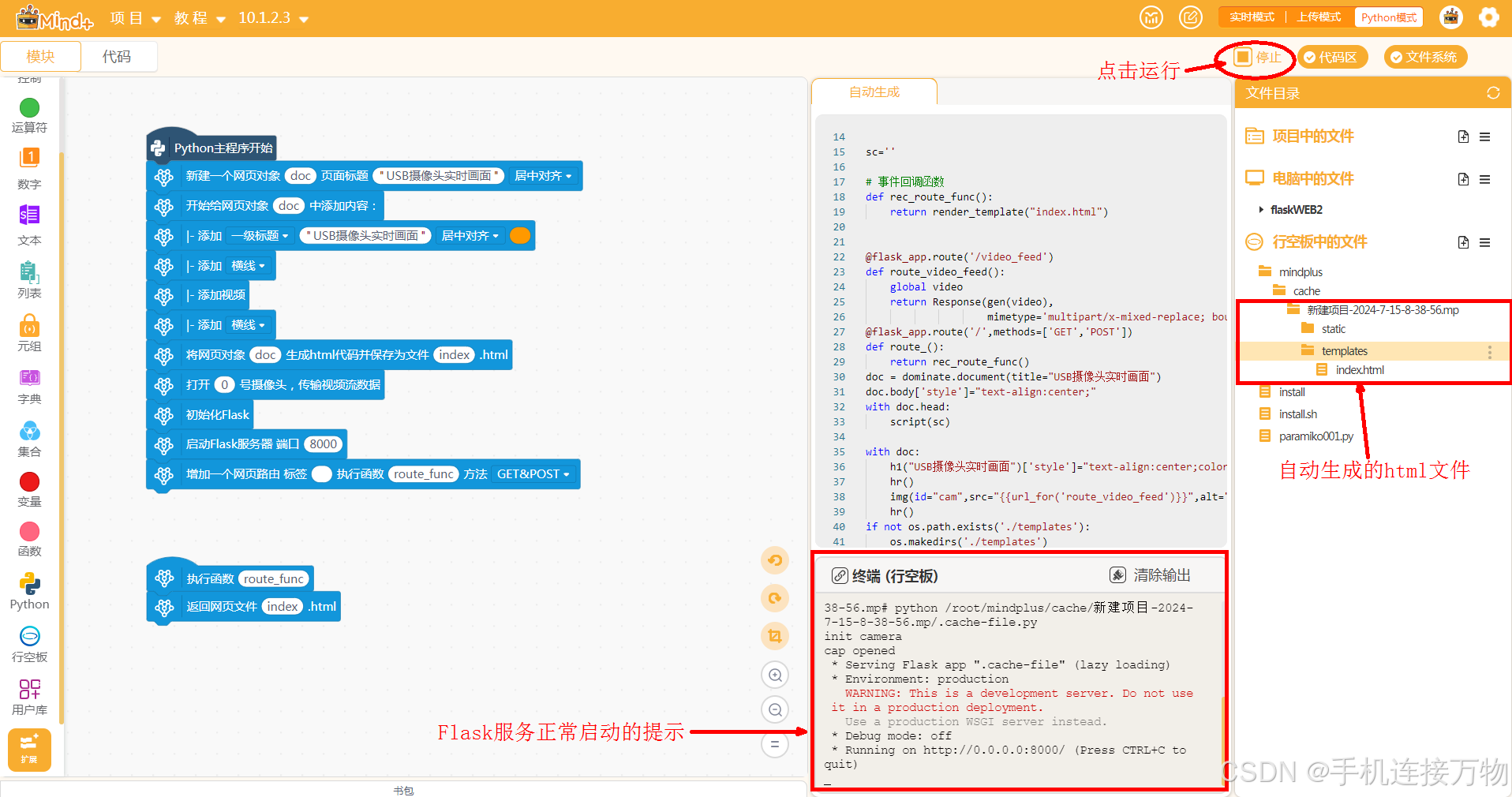Click the camera number field 0
The height and width of the screenshot is (797, 1512).
tap(225, 385)
